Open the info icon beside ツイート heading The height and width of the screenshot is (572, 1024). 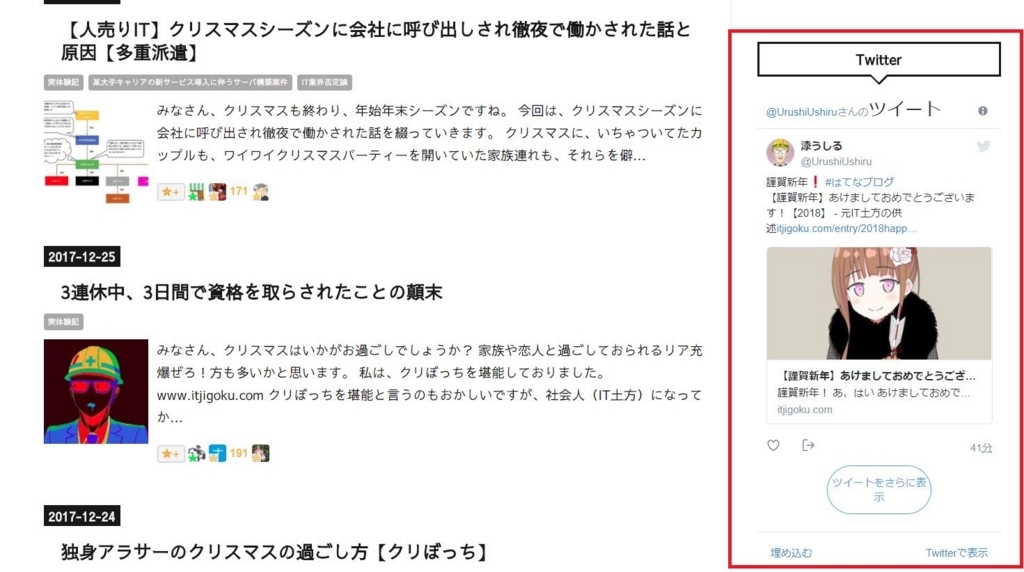click(x=982, y=111)
